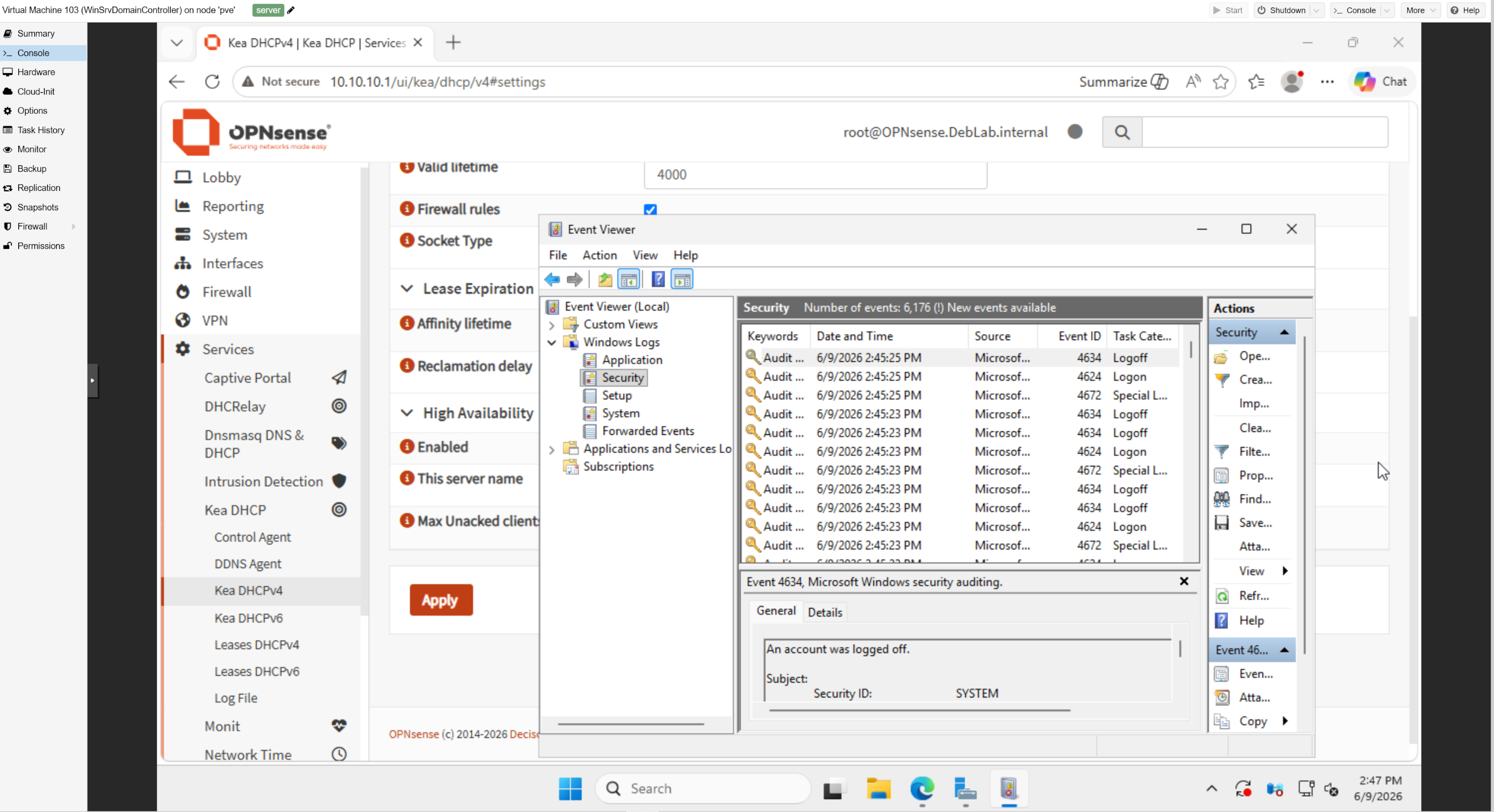Click the Refresh icon in Actions pane
1494x812 pixels.
click(x=1221, y=596)
